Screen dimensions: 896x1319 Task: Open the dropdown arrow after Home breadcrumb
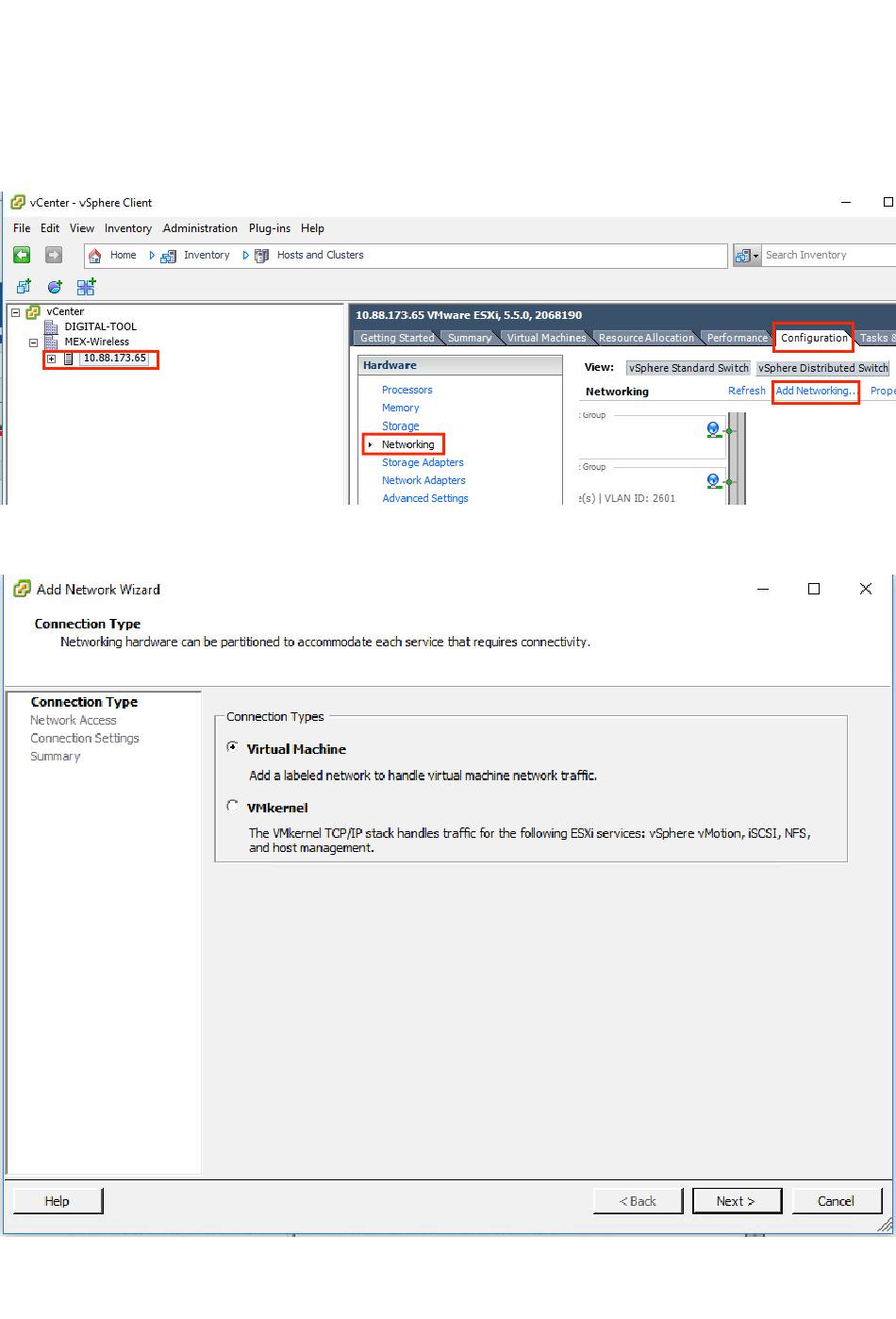click(x=152, y=256)
